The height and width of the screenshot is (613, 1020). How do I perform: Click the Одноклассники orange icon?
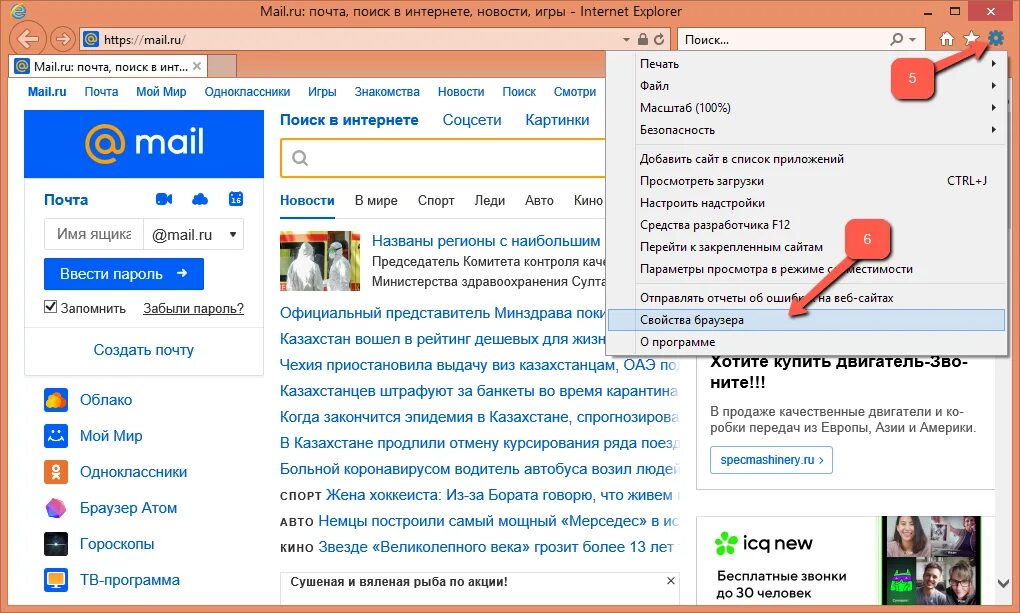56,472
